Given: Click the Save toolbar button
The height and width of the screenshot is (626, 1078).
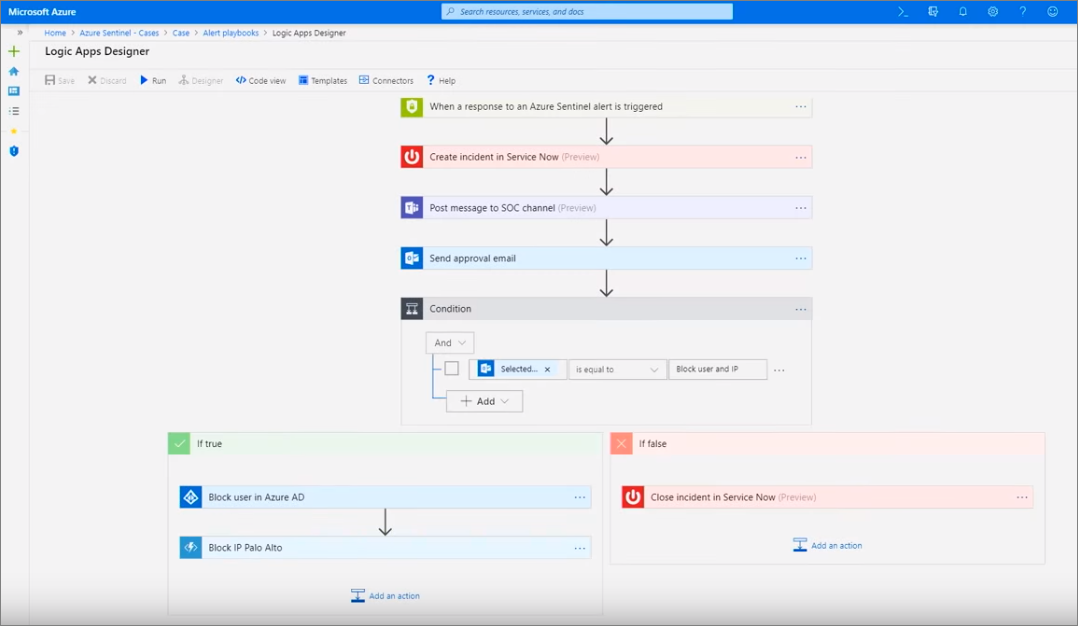Looking at the screenshot, I should 60,80.
